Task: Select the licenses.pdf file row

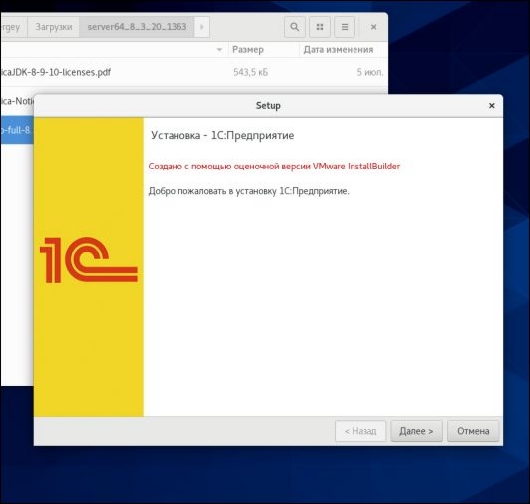Action: point(194,72)
